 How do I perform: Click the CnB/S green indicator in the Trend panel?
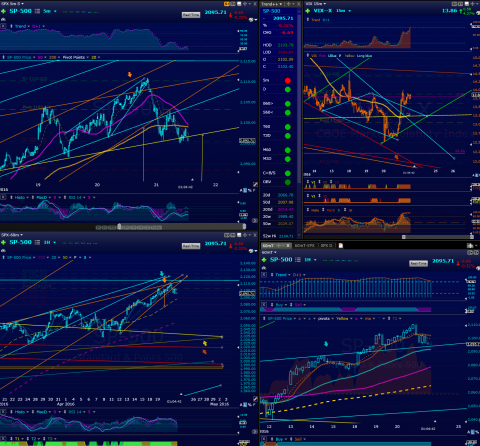pos(288,173)
